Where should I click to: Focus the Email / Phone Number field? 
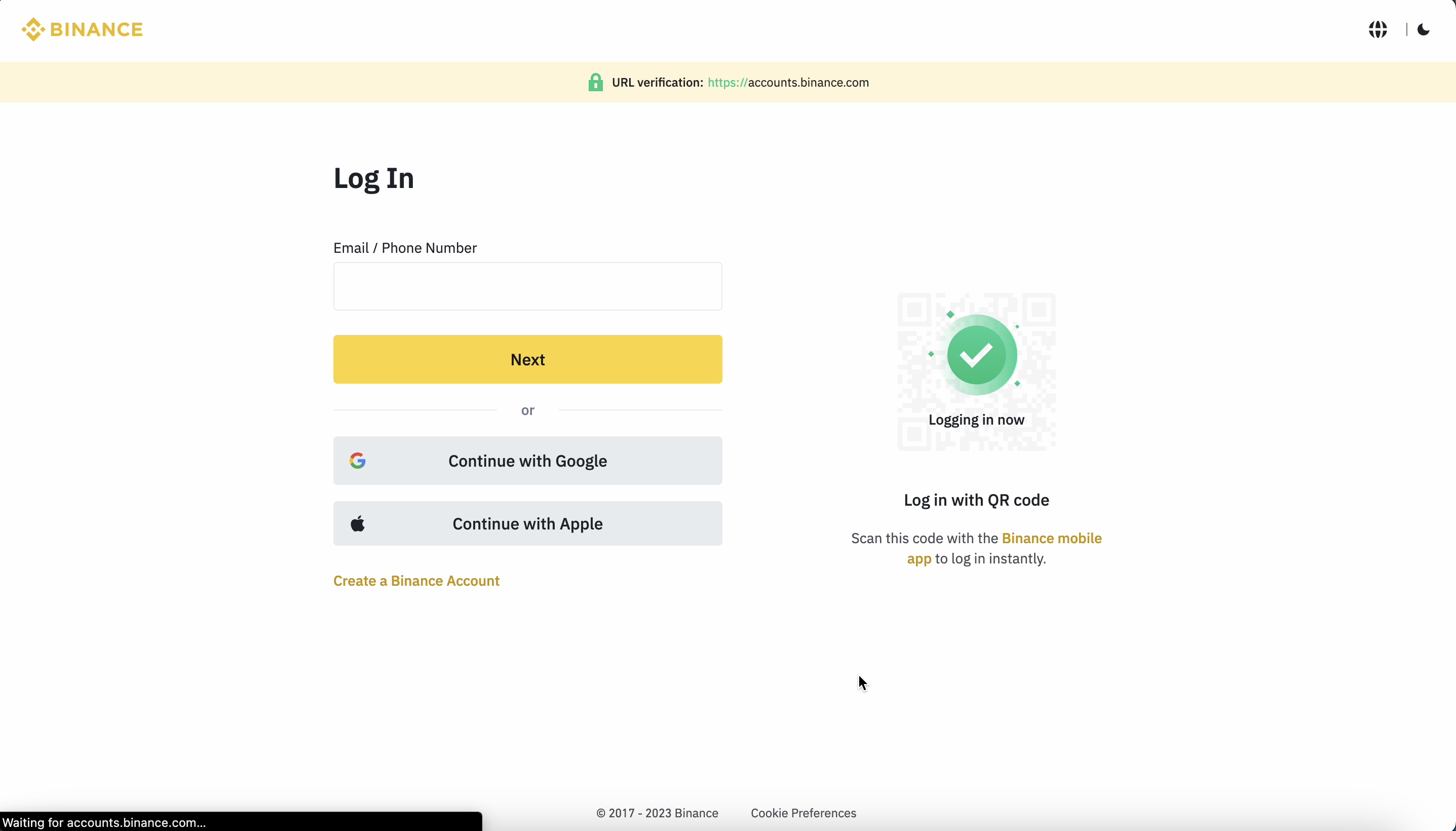528,286
